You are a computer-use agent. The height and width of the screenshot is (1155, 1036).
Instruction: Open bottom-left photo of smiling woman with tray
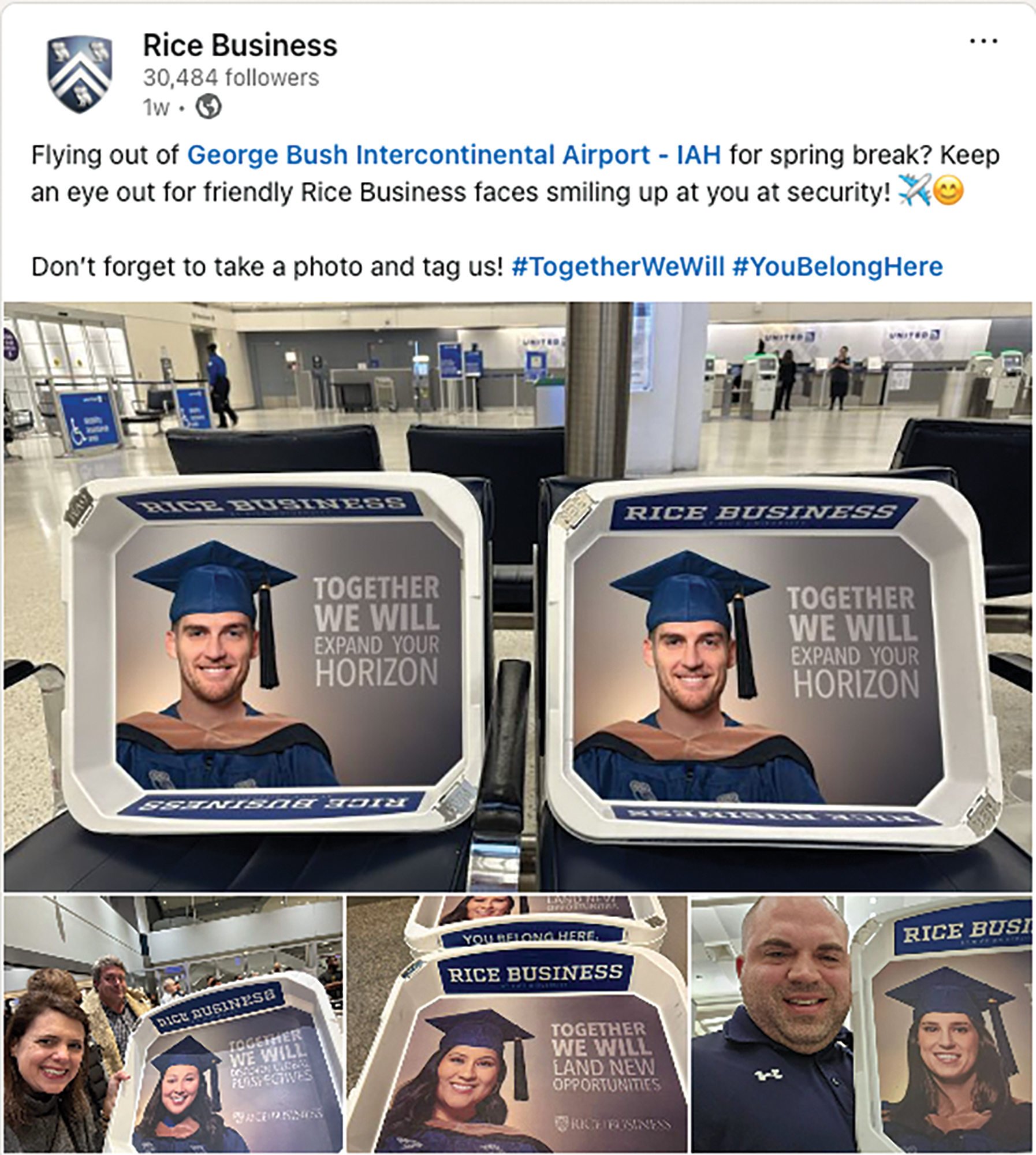[173, 1024]
